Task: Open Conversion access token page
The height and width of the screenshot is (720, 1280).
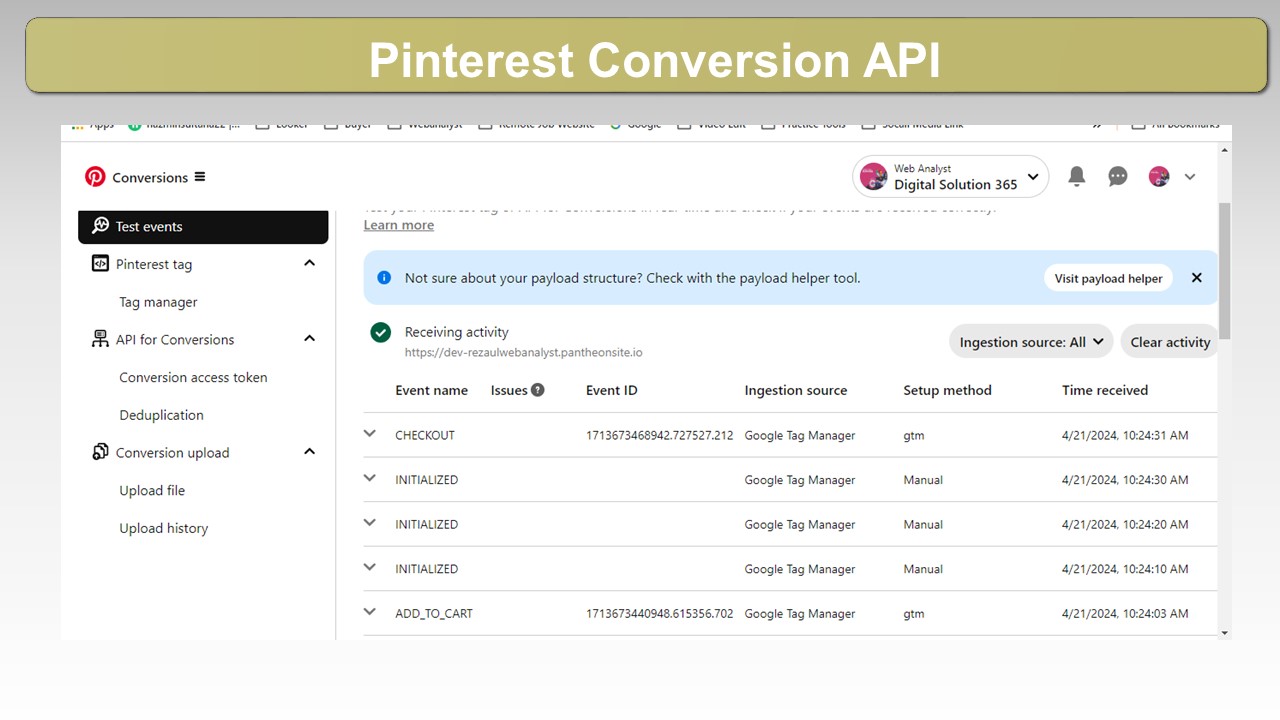Action: pos(193,377)
